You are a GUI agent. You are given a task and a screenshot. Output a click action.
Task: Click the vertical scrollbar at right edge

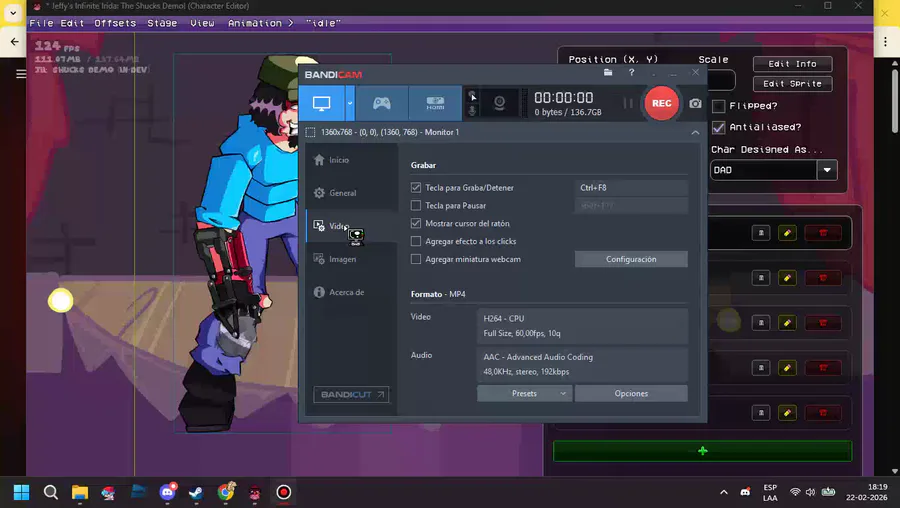(x=894, y=100)
